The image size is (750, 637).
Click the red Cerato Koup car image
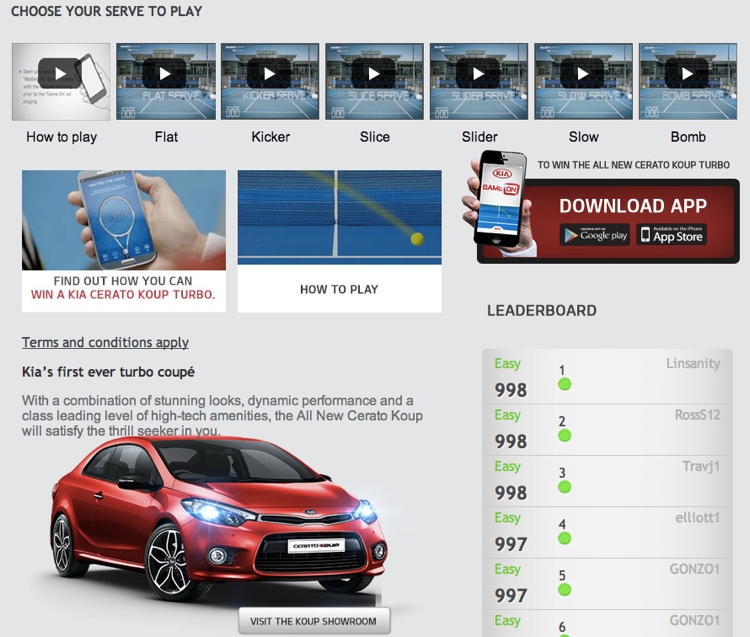pyautogui.click(x=218, y=519)
